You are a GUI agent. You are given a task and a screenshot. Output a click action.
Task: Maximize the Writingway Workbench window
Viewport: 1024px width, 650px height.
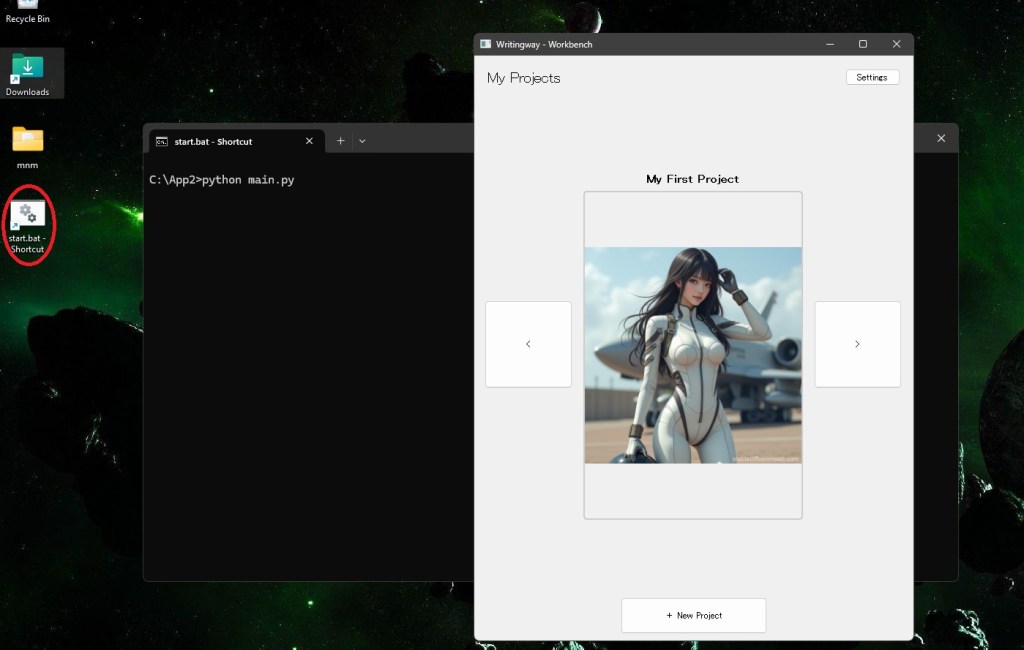[863, 44]
